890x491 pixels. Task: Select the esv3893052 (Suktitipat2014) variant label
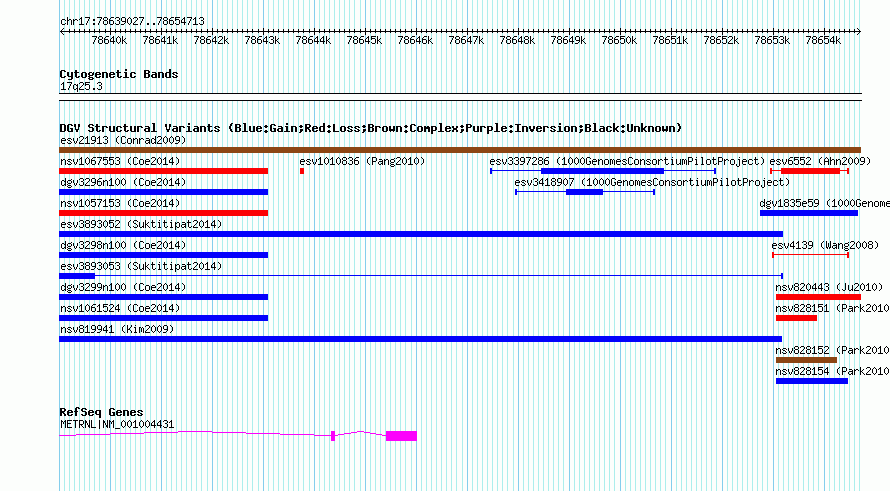point(141,225)
